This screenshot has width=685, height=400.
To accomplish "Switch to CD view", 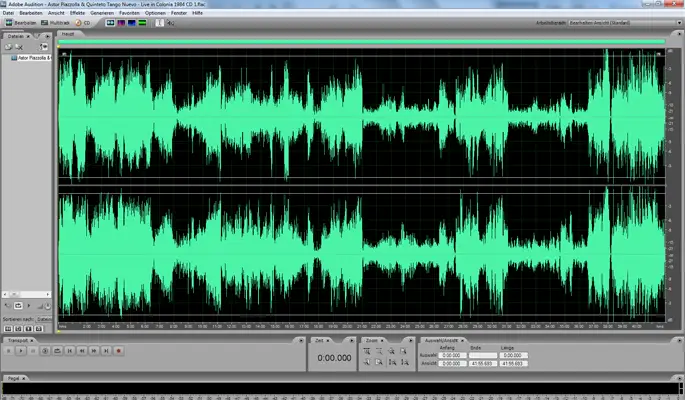I will (x=83, y=23).
